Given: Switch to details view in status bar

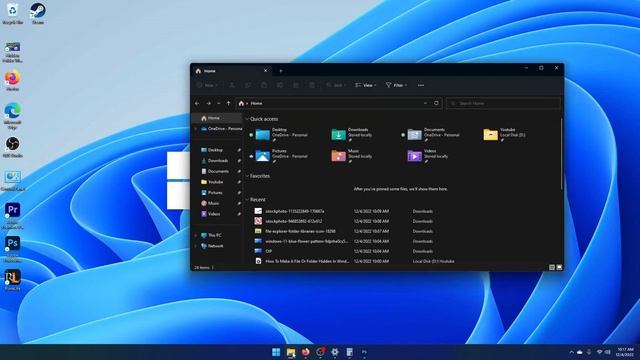Looking at the screenshot, I should 552,267.
